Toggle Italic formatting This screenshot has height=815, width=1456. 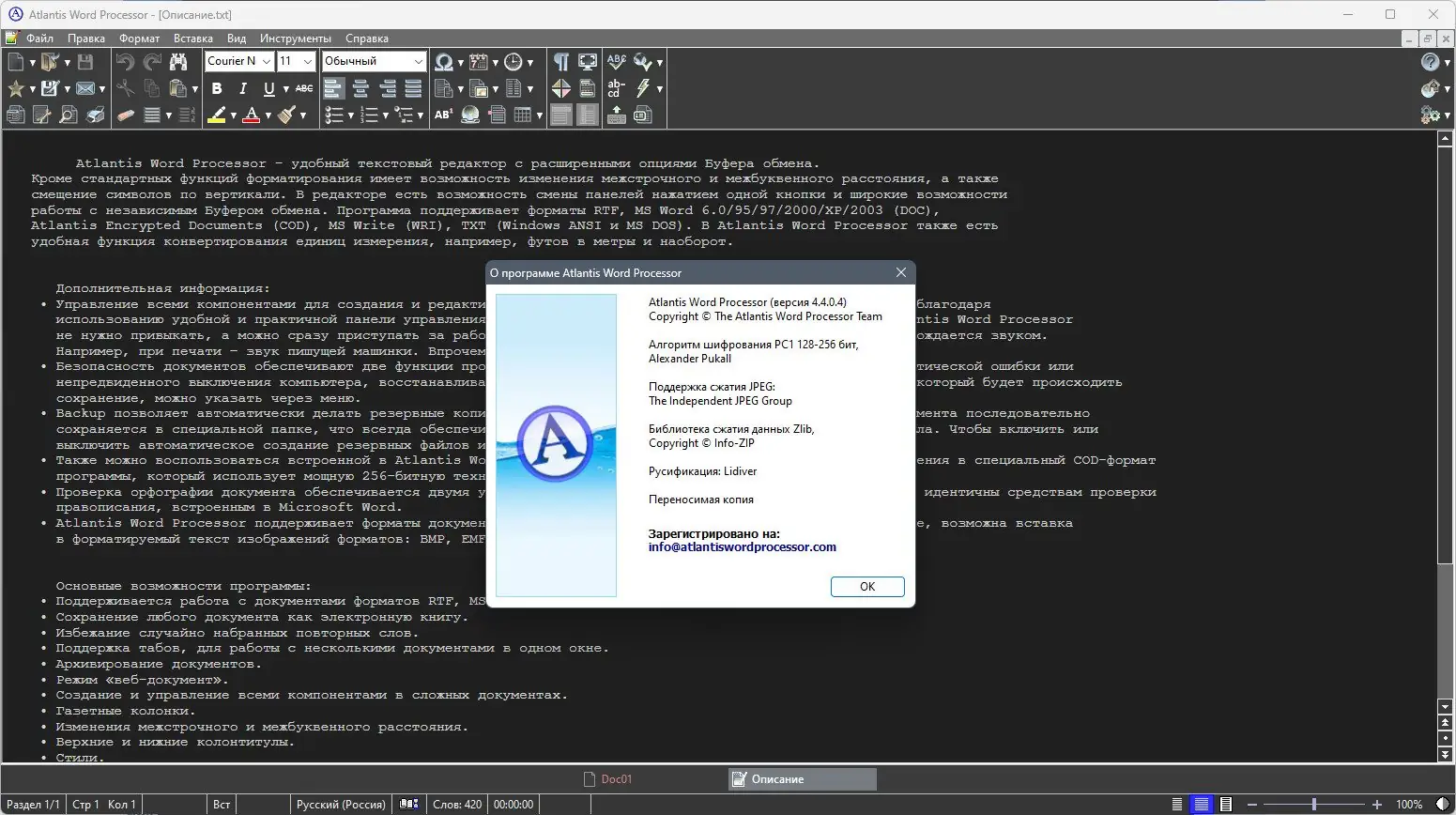point(243,88)
